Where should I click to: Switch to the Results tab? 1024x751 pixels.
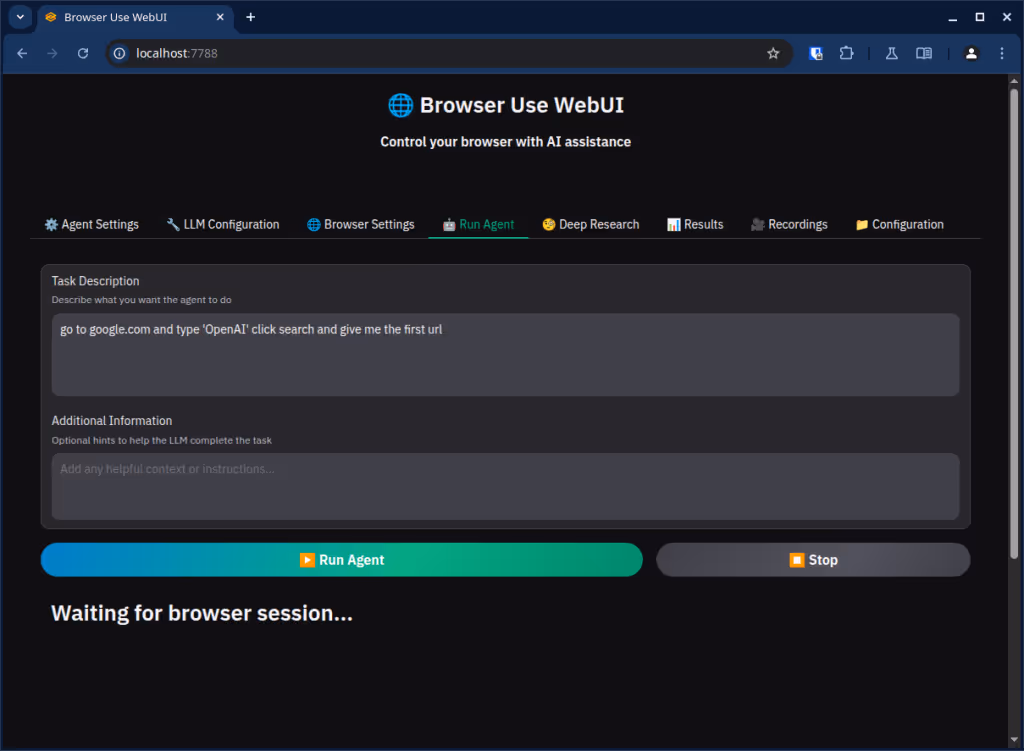click(695, 224)
